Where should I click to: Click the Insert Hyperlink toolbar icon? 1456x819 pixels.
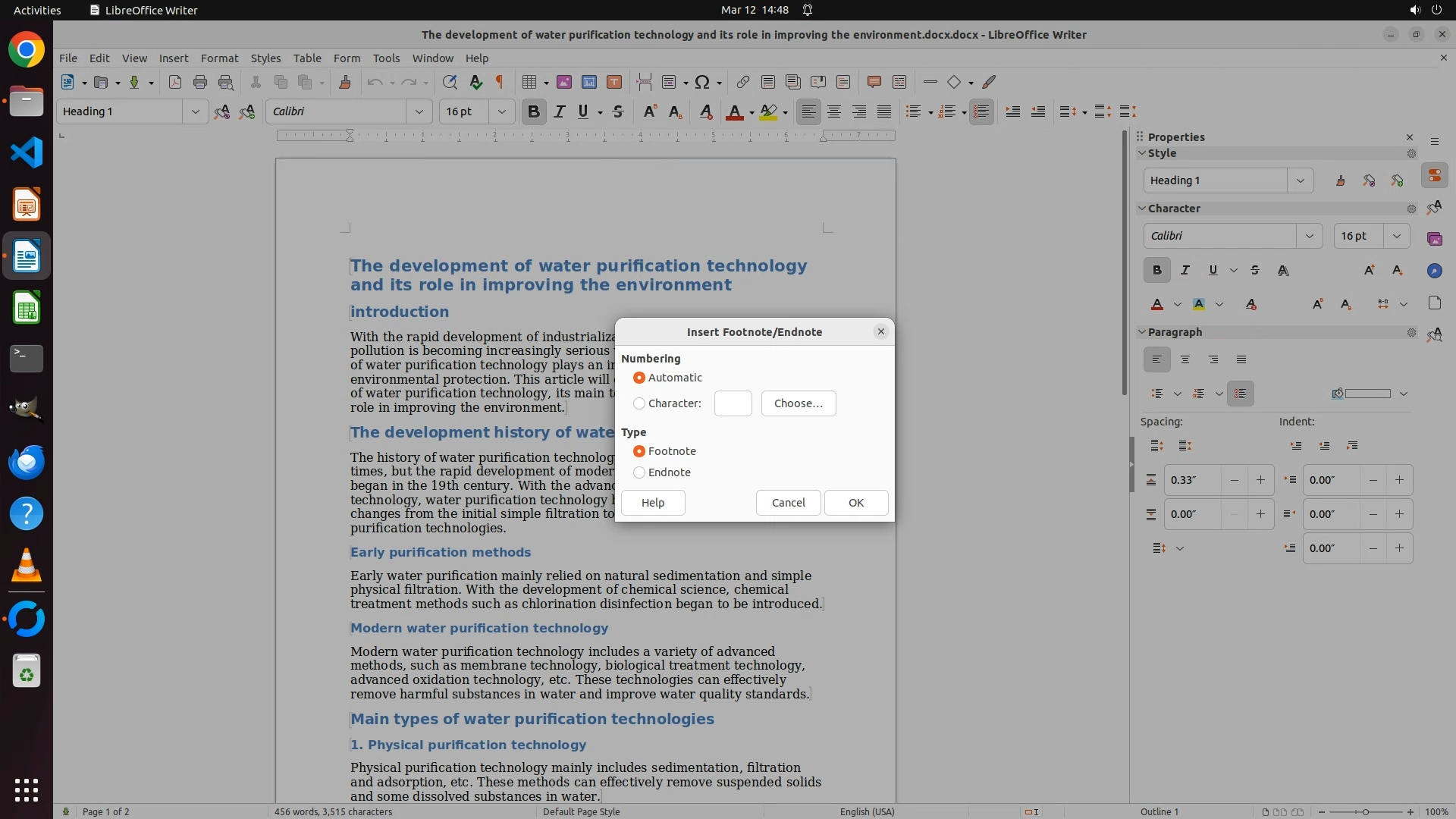(743, 82)
